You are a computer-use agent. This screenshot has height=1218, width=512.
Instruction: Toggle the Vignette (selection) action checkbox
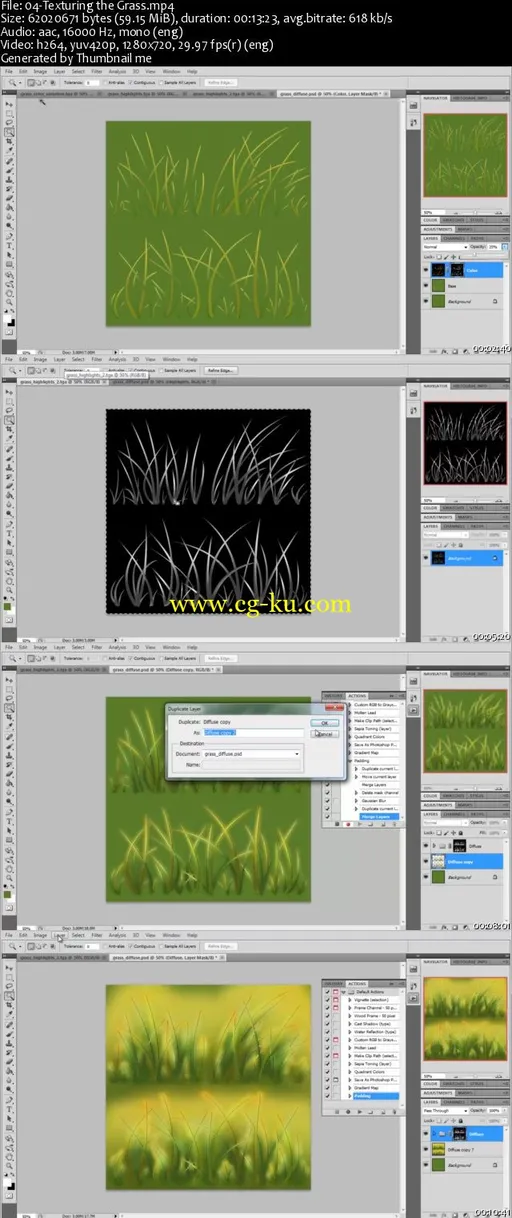pyautogui.click(x=327, y=1000)
